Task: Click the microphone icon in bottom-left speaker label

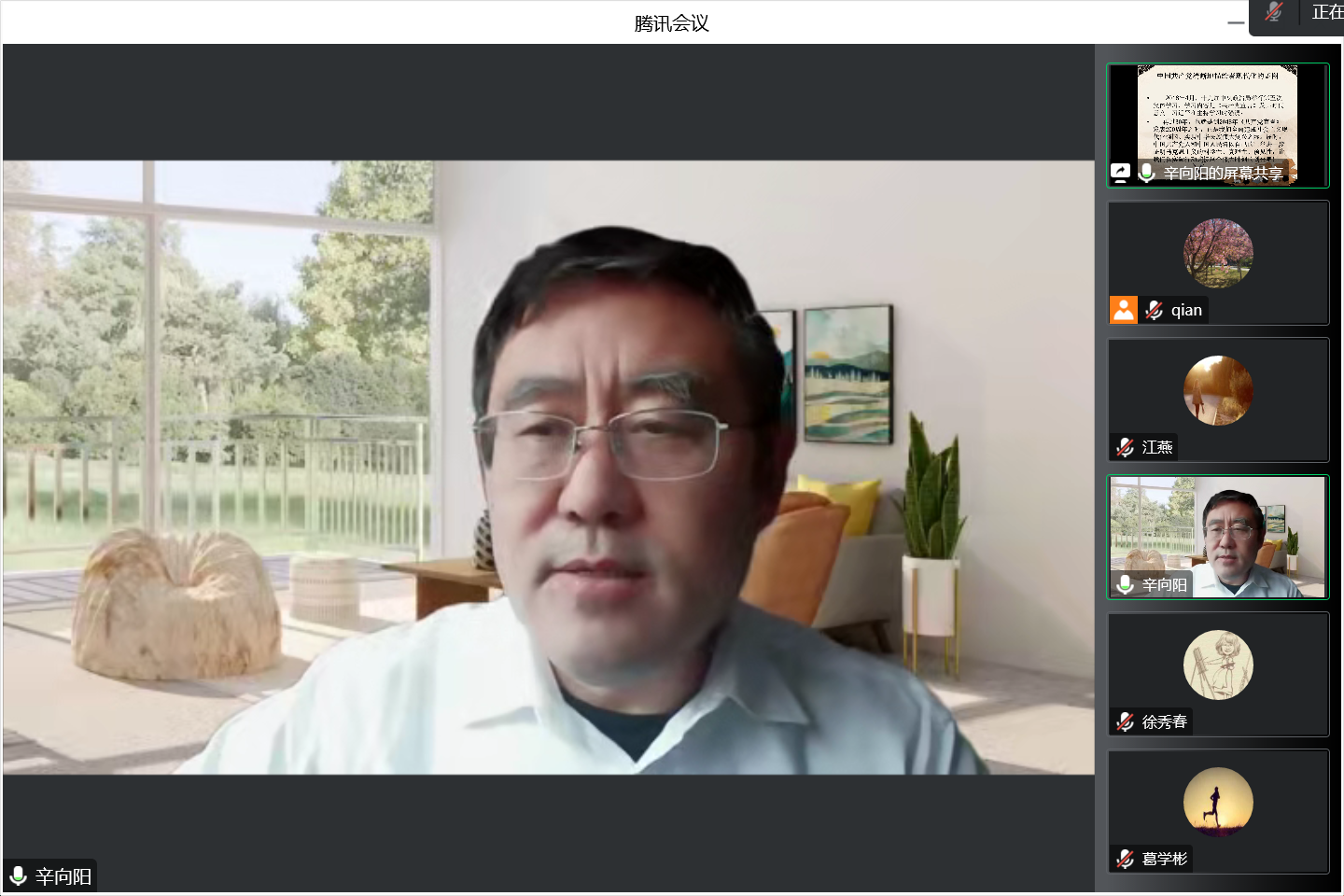Action: pyautogui.click(x=18, y=876)
